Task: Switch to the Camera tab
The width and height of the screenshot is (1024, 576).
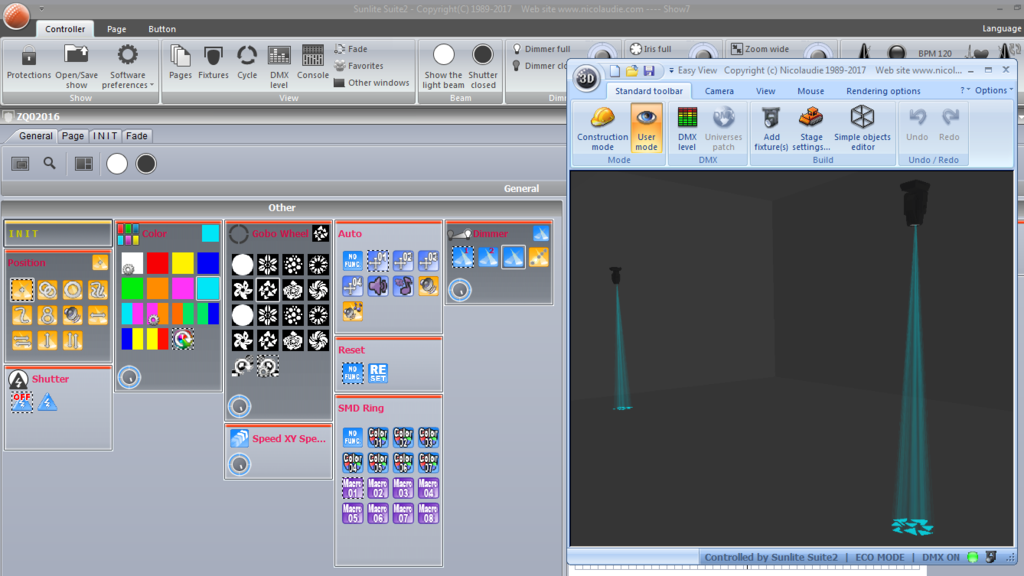Action: click(719, 91)
